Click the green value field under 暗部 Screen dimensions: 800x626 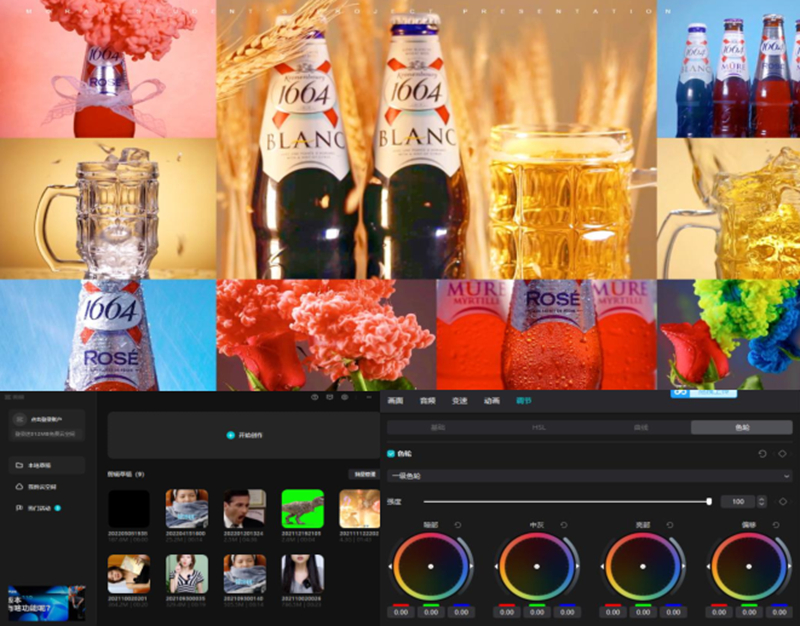(x=431, y=612)
